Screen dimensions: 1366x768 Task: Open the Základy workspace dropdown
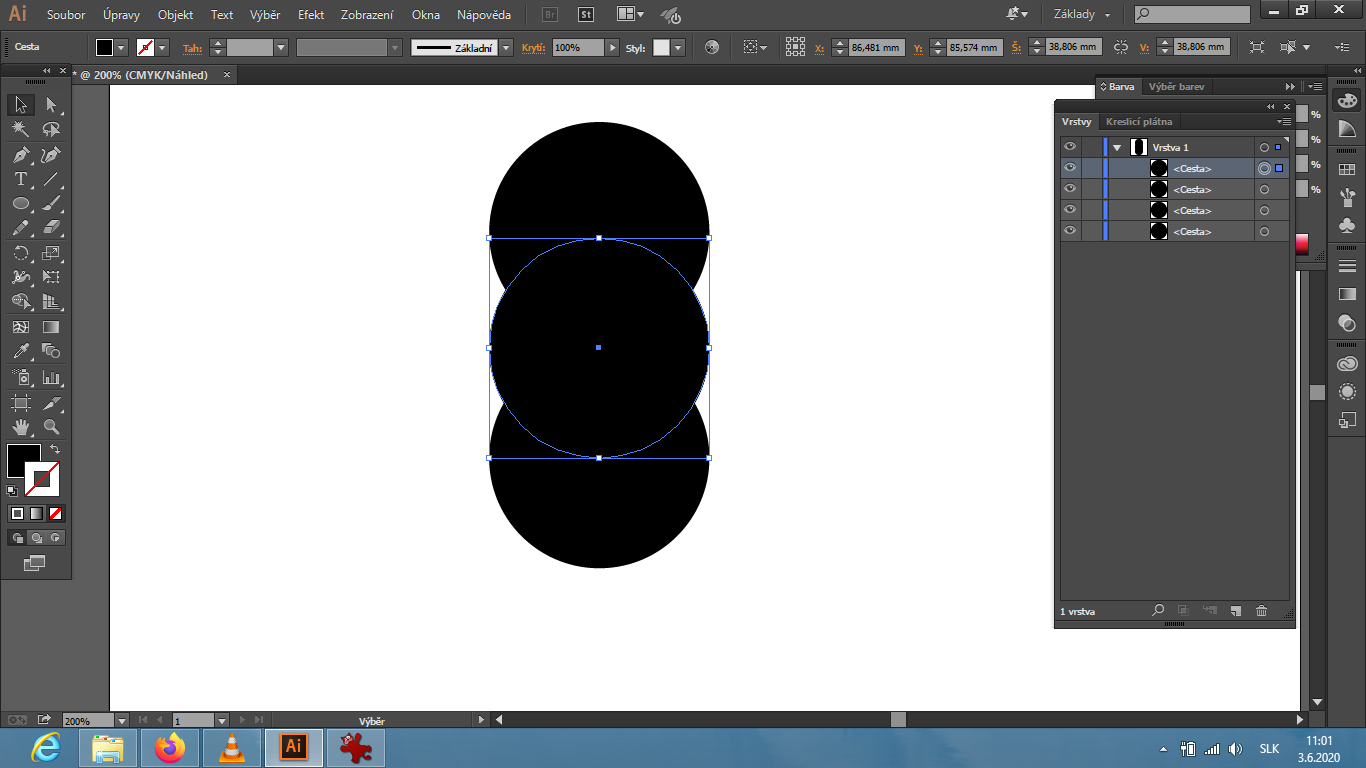click(1082, 15)
